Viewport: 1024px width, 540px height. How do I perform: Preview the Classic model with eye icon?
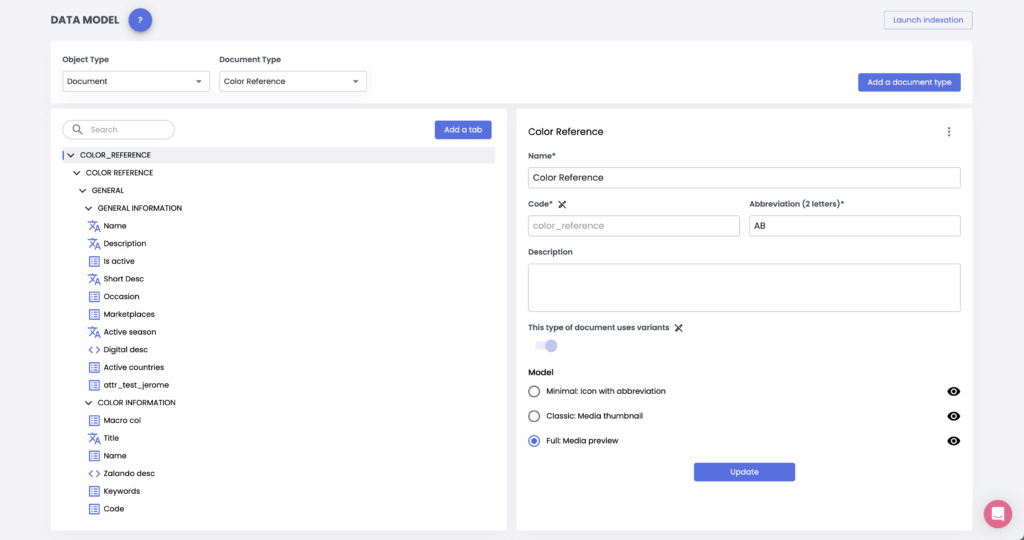pos(953,417)
